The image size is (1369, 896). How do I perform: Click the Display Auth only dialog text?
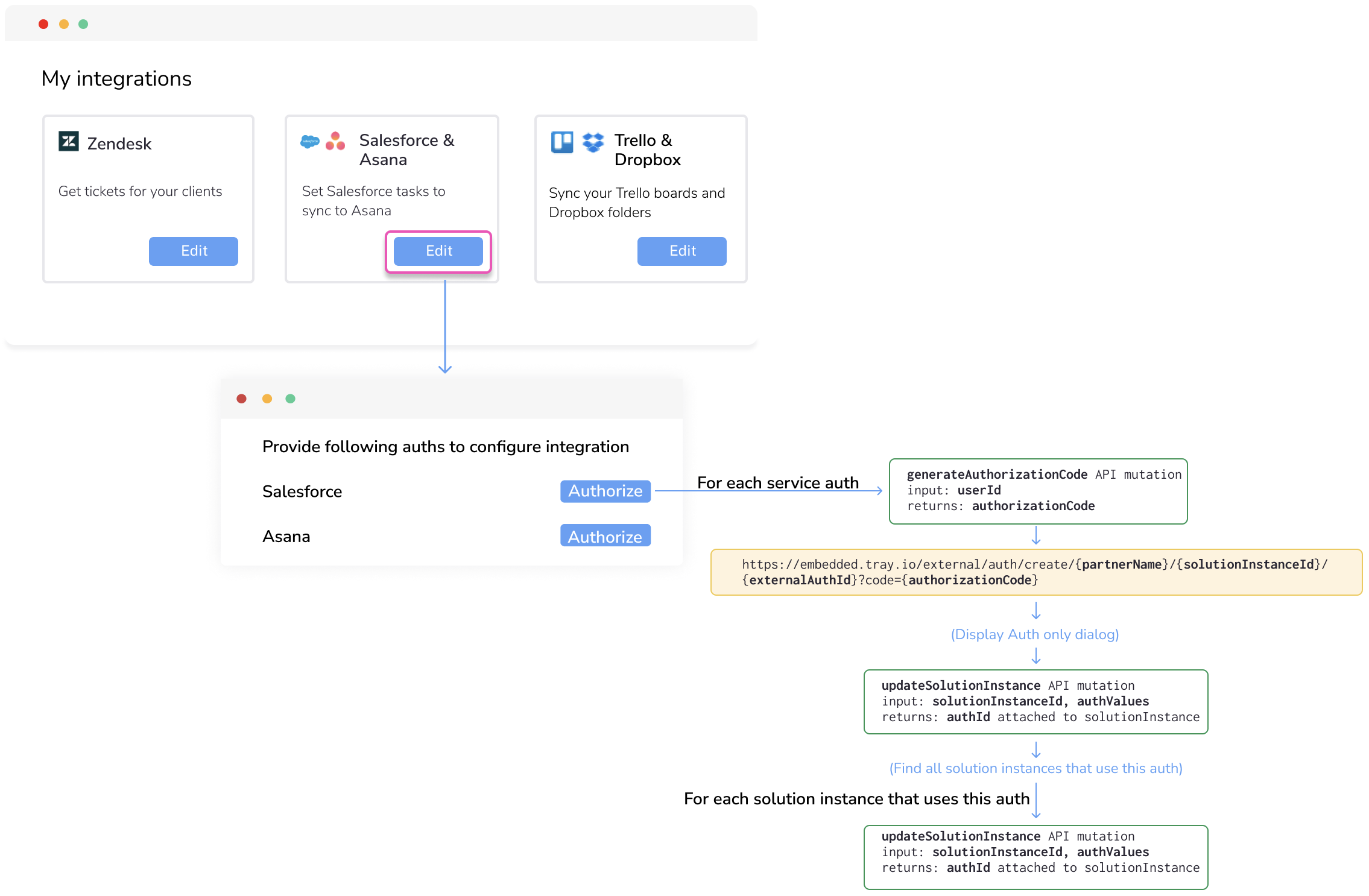point(1034,634)
